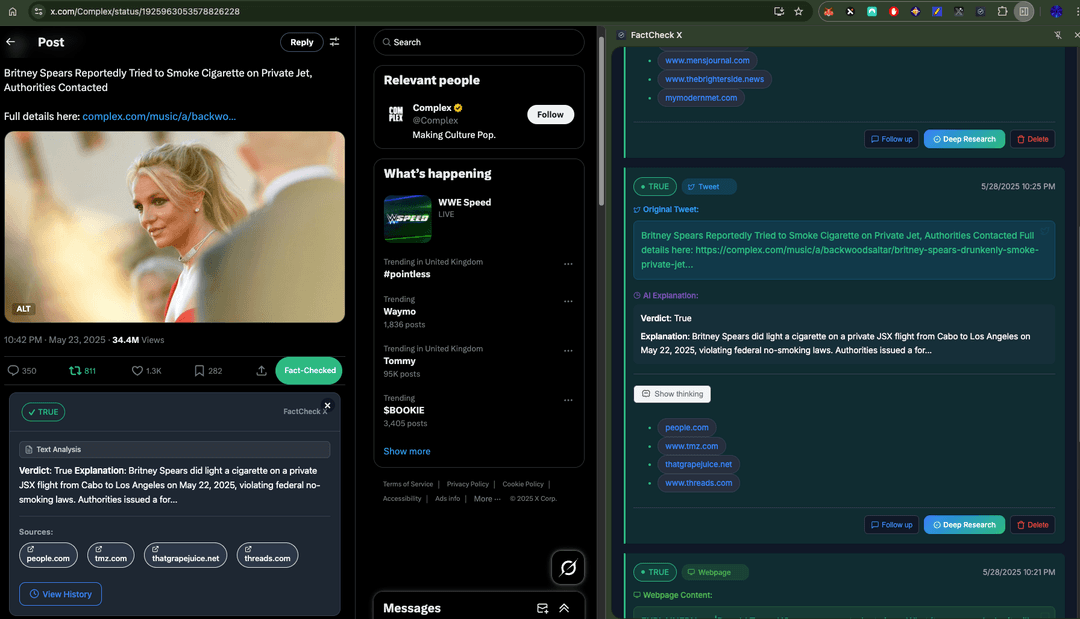The image size is (1080, 619).
Task: Expand the Messages drawer with double chevron
Action: (x=564, y=608)
